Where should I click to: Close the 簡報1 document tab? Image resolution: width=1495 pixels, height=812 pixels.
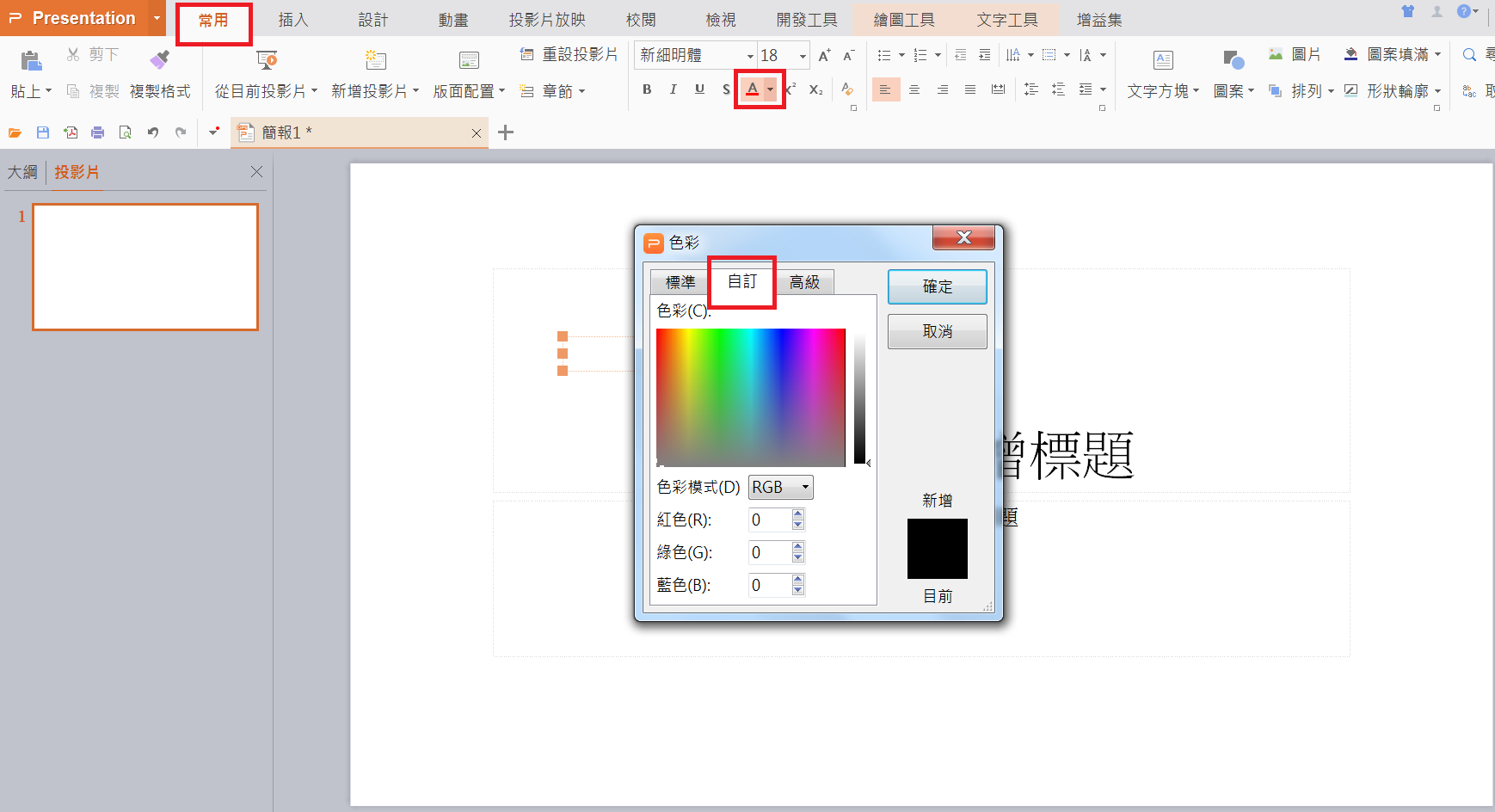click(477, 132)
